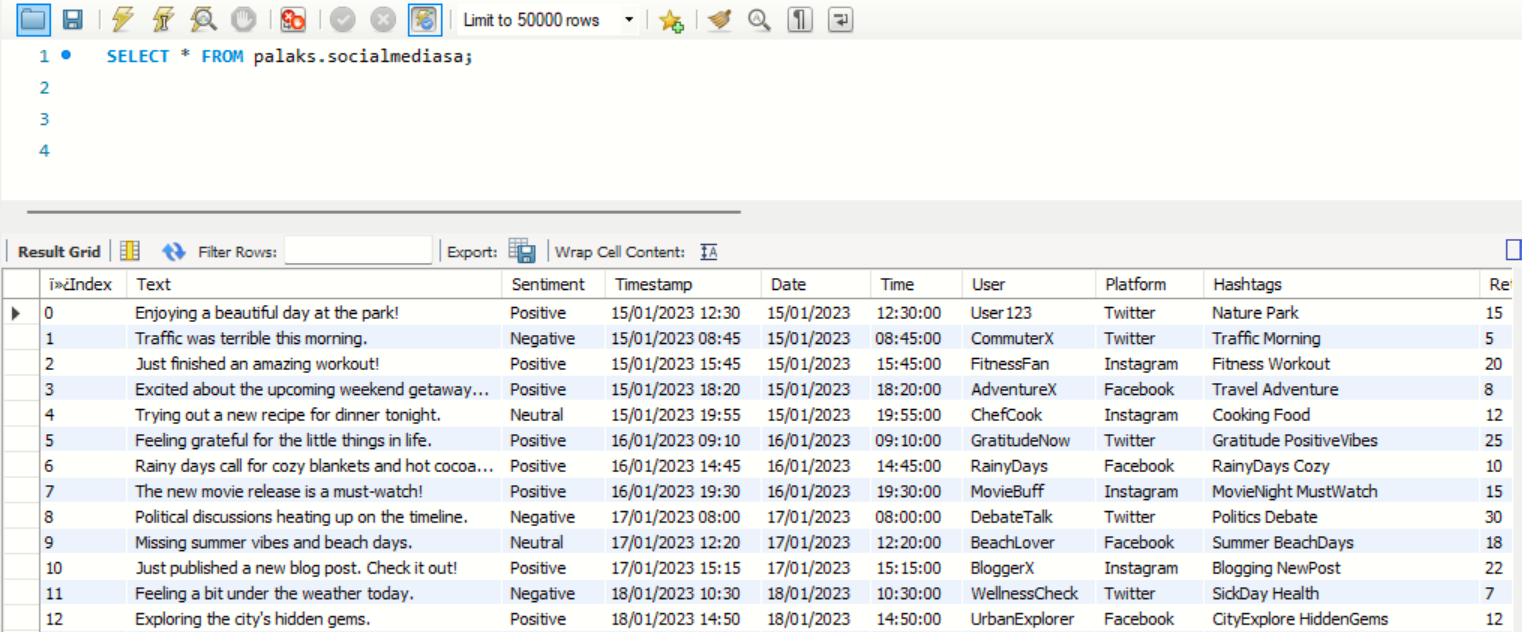Toggle Wrap Cell Content icon
The width and height of the screenshot is (1522, 632).
point(709,252)
